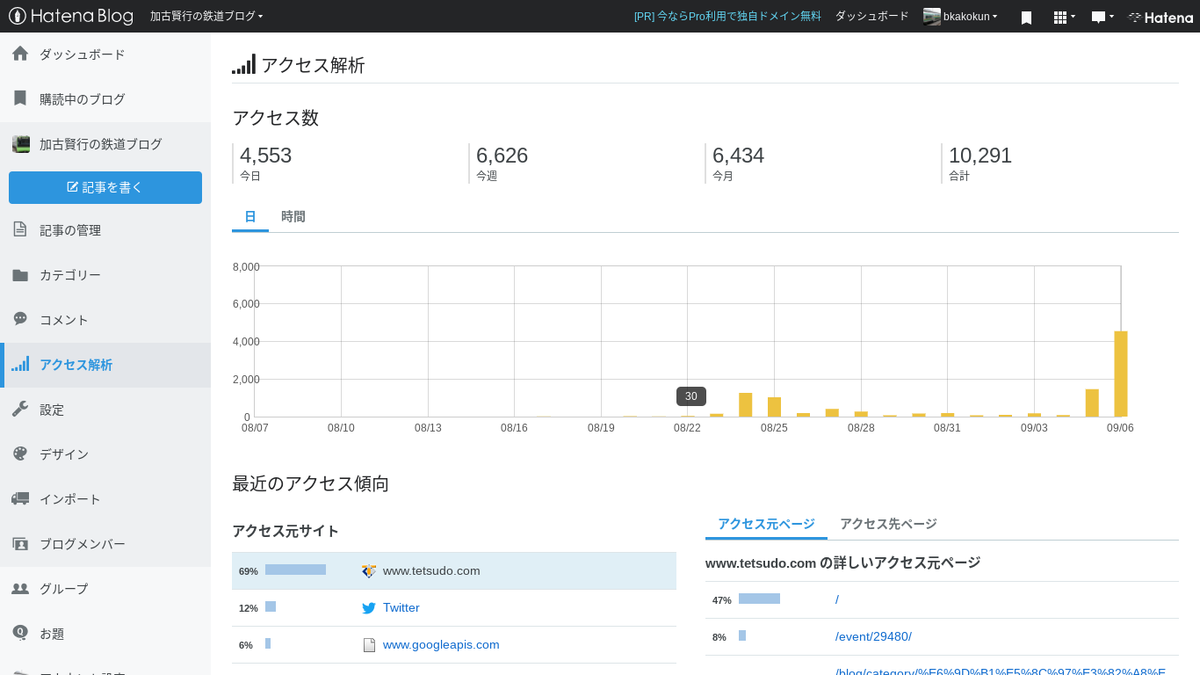The height and width of the screenshot is (675, 1200).
Task: Click the bookmark icon in top bar
Action: (1026, 17)
